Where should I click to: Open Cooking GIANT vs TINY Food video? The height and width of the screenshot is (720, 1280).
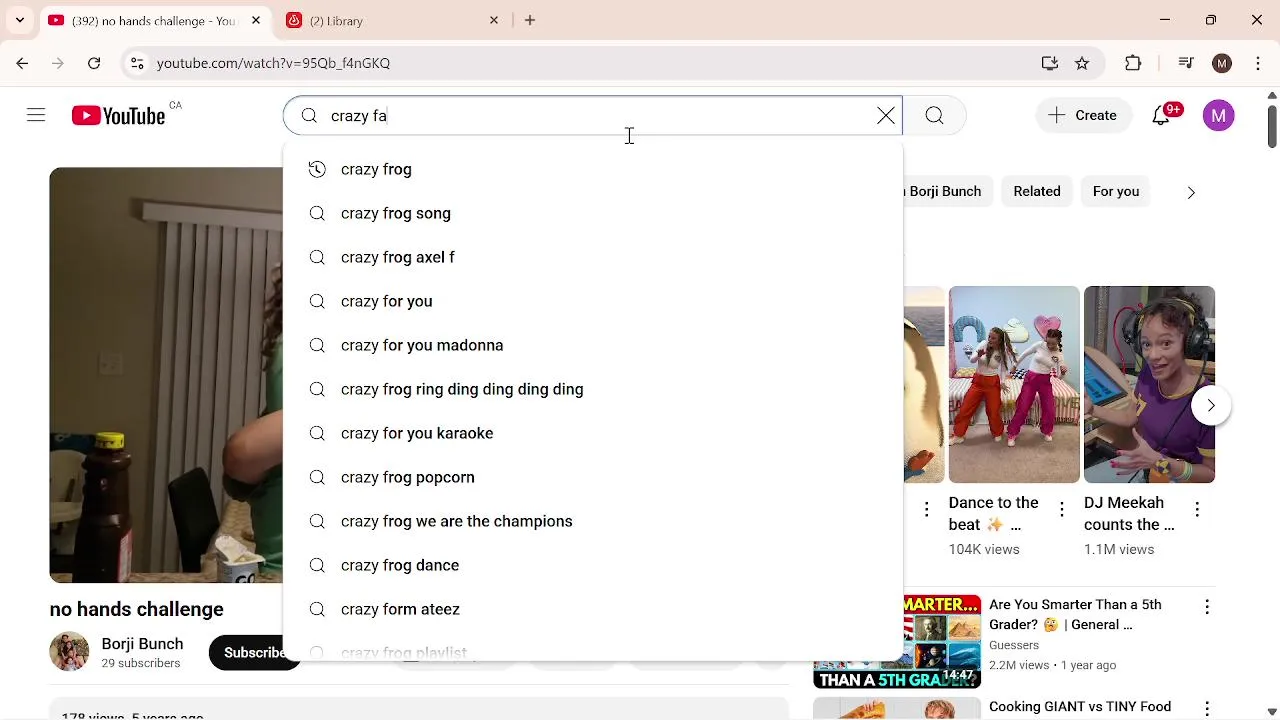coord(1080,707)
